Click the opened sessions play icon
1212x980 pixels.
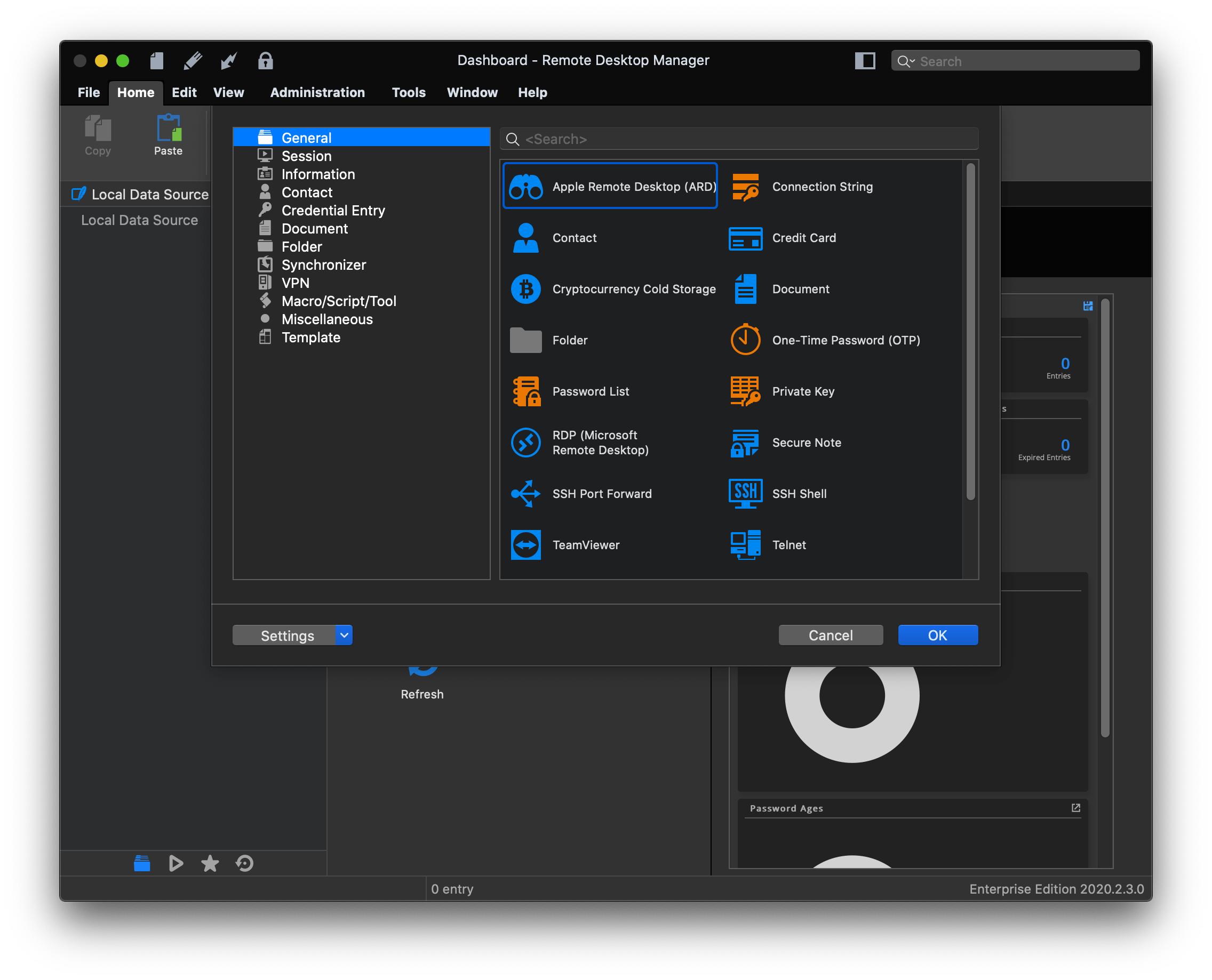point(176,863)
